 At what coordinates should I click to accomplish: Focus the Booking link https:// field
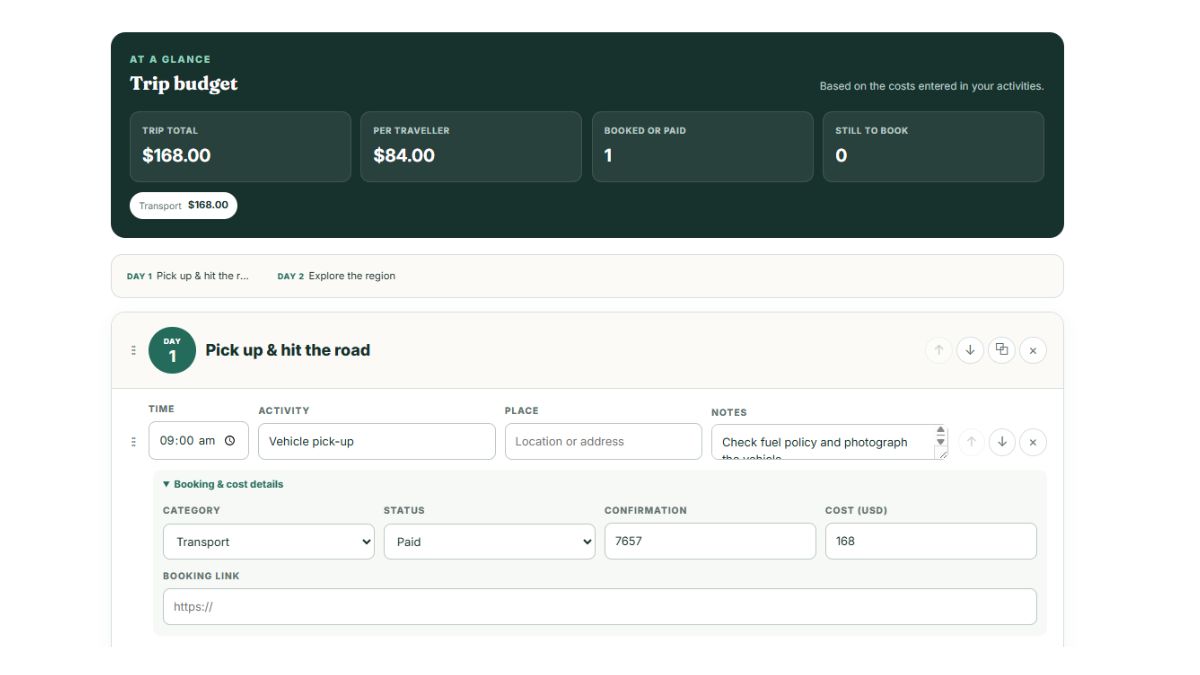[x=600, y=607]
